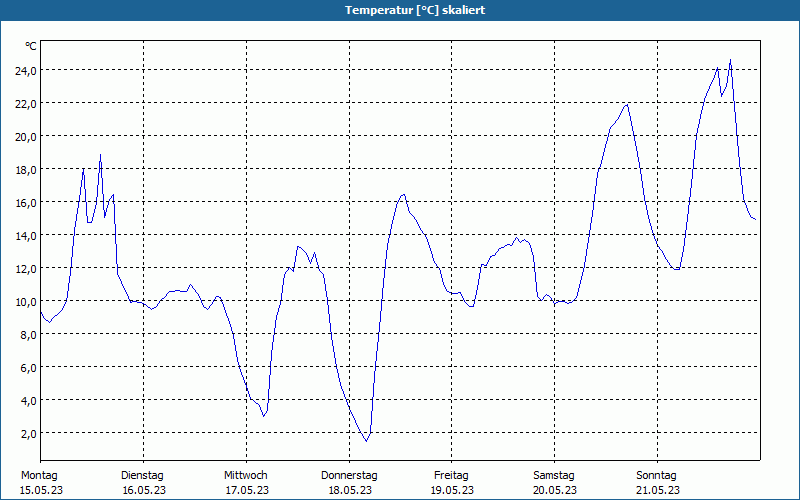The width and height of the screenshot is (800, 500).
Task: Click the Donnerstag 18.05.23 axis label
Action: coord(349,483)
